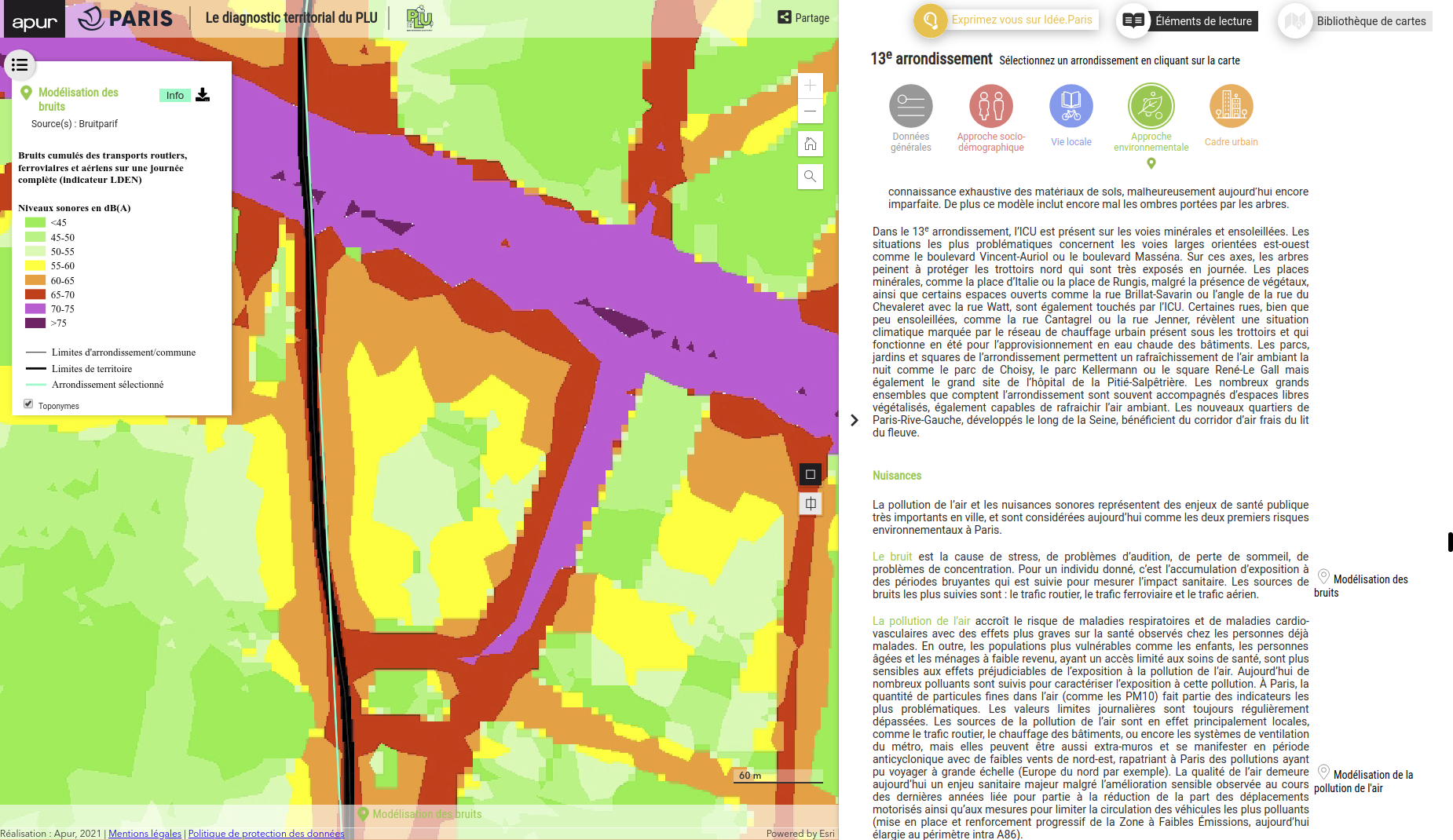Toggle the split-screen map comparison button
Viewport: 1453px width, 840px height.
pos(810,504)
